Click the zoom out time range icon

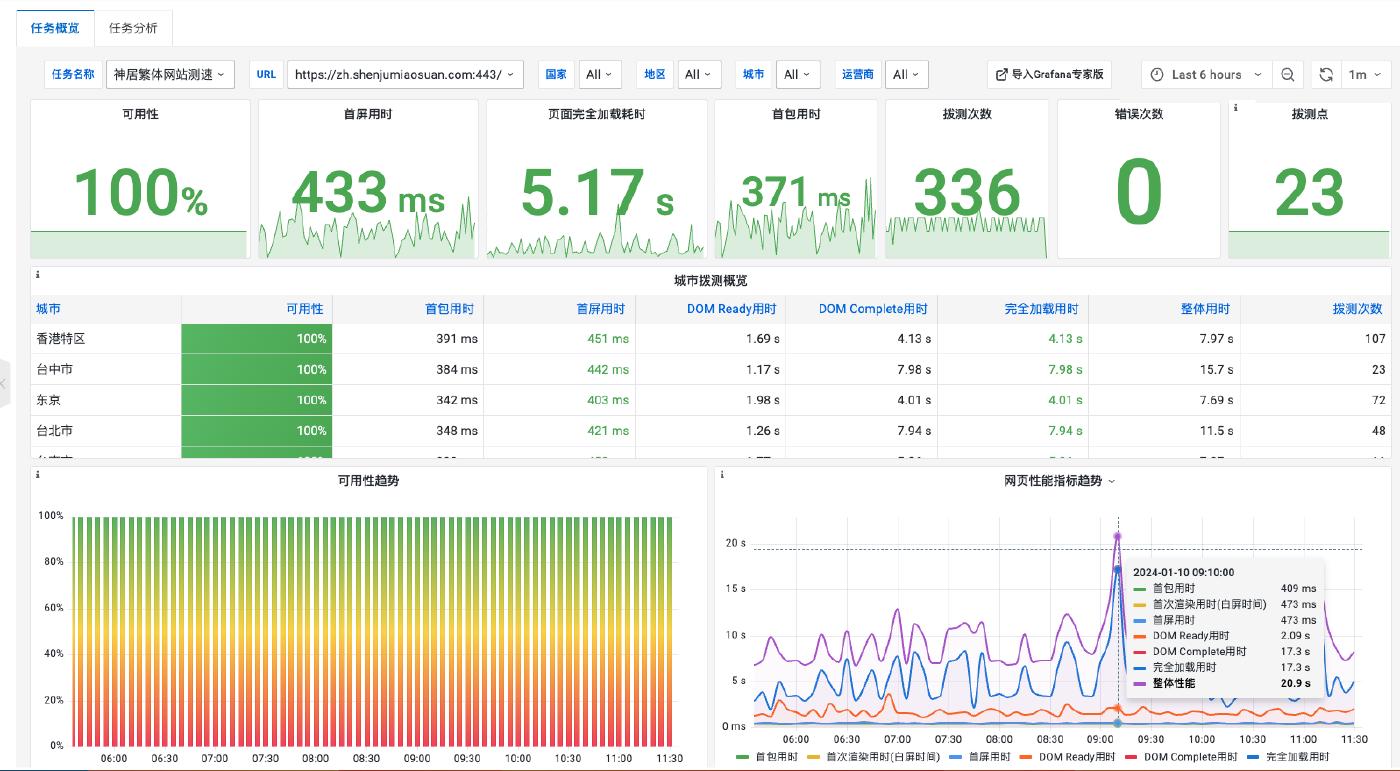(1288, 75)
